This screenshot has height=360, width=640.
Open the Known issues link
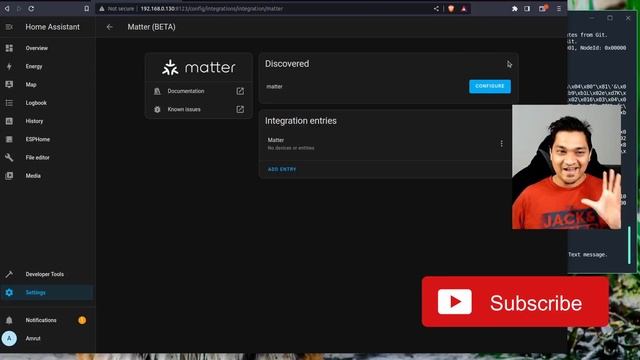click(199, 109)
